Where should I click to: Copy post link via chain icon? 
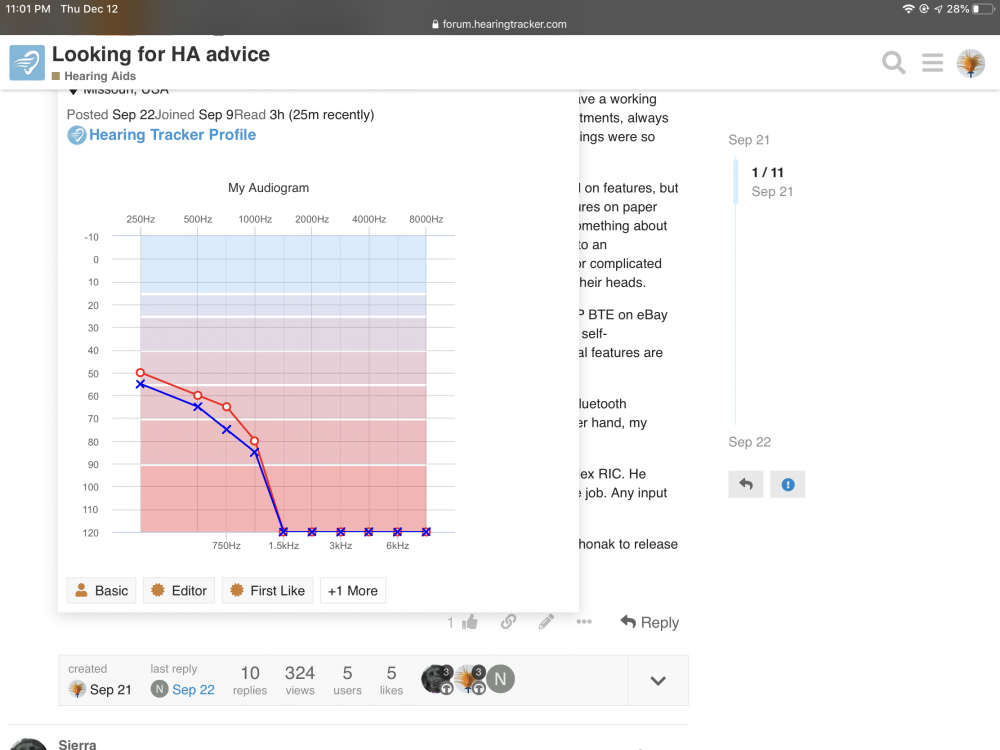tap(508, 622)
